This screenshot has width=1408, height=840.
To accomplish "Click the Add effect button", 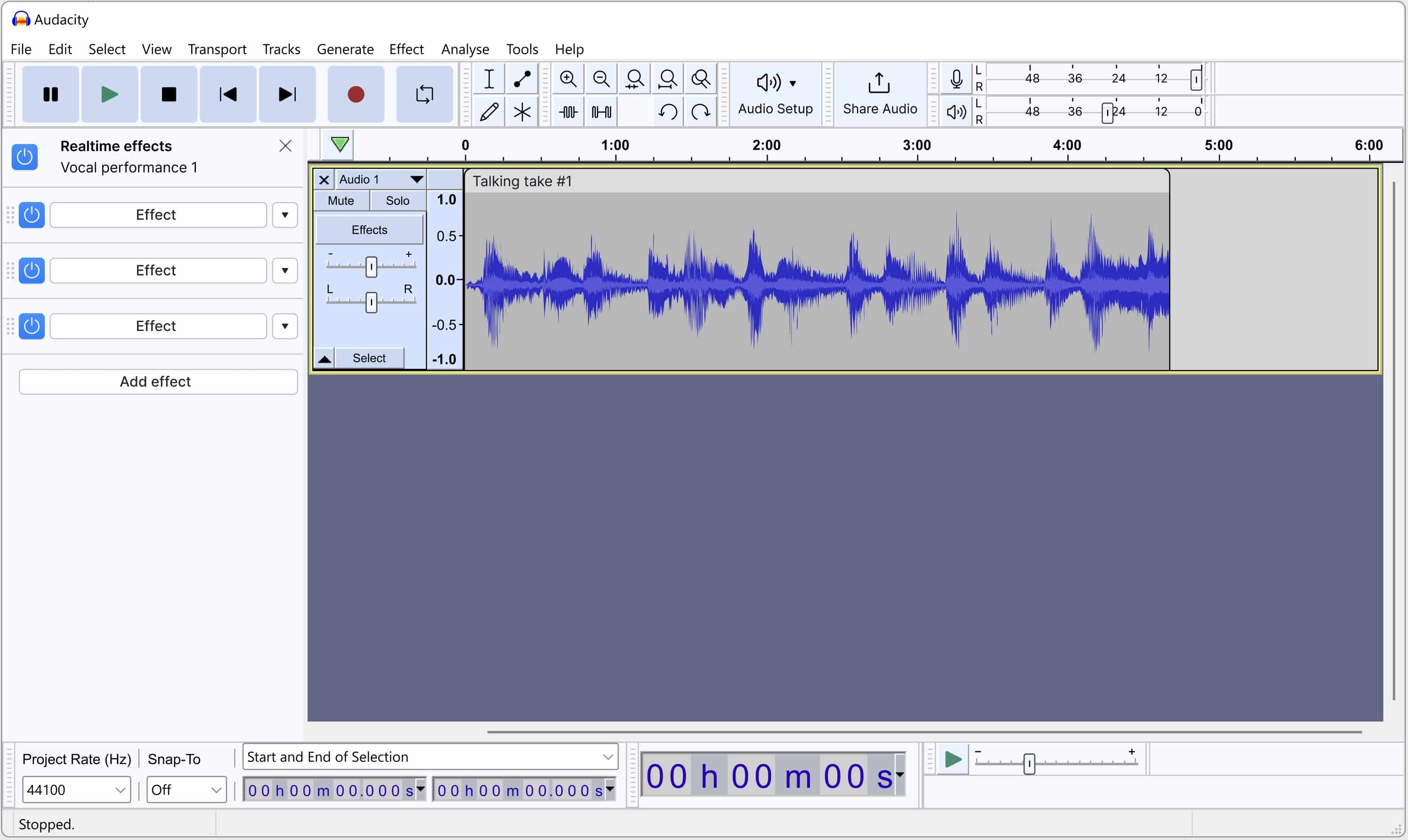I will 157,381.
